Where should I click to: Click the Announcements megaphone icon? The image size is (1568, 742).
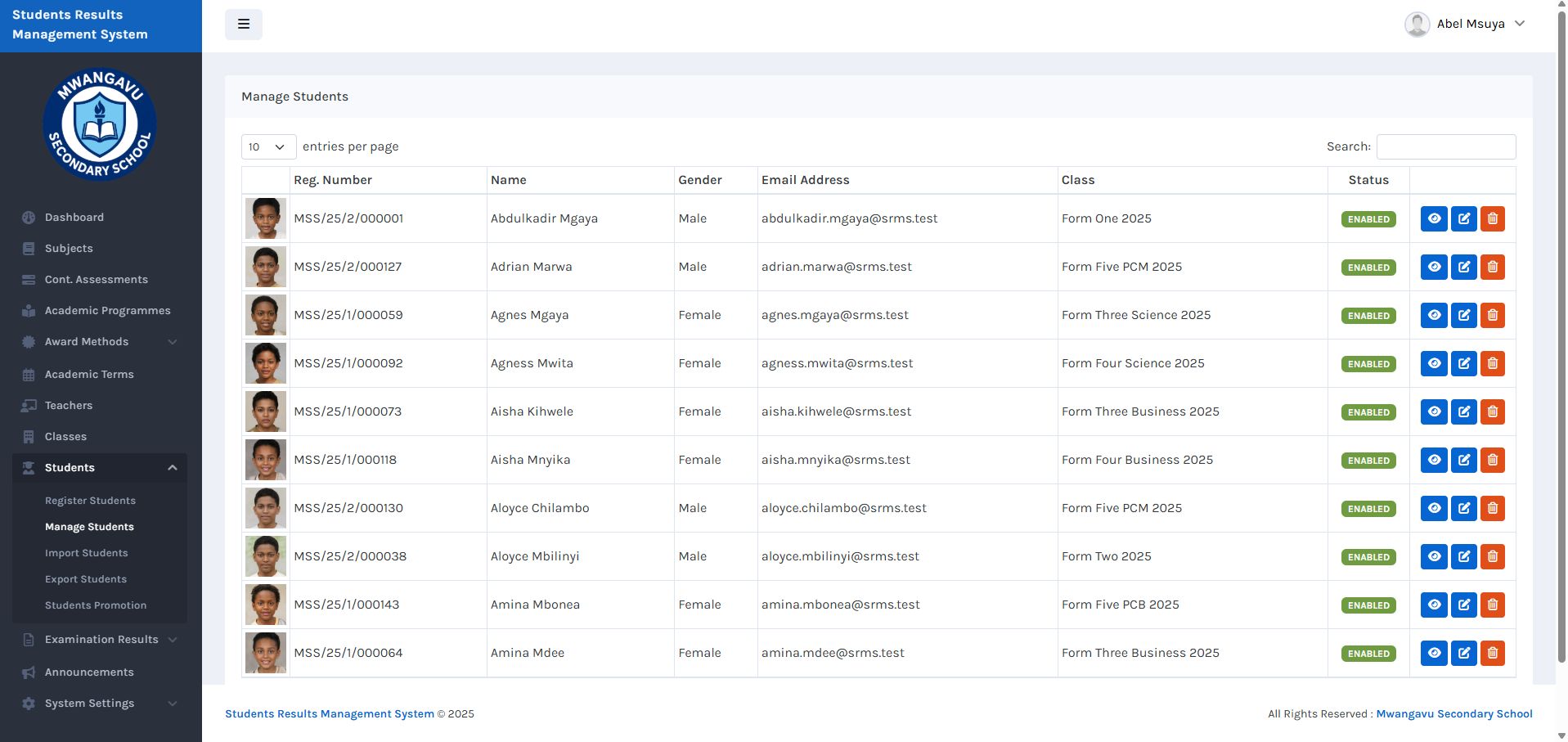(x=29, y=672)
